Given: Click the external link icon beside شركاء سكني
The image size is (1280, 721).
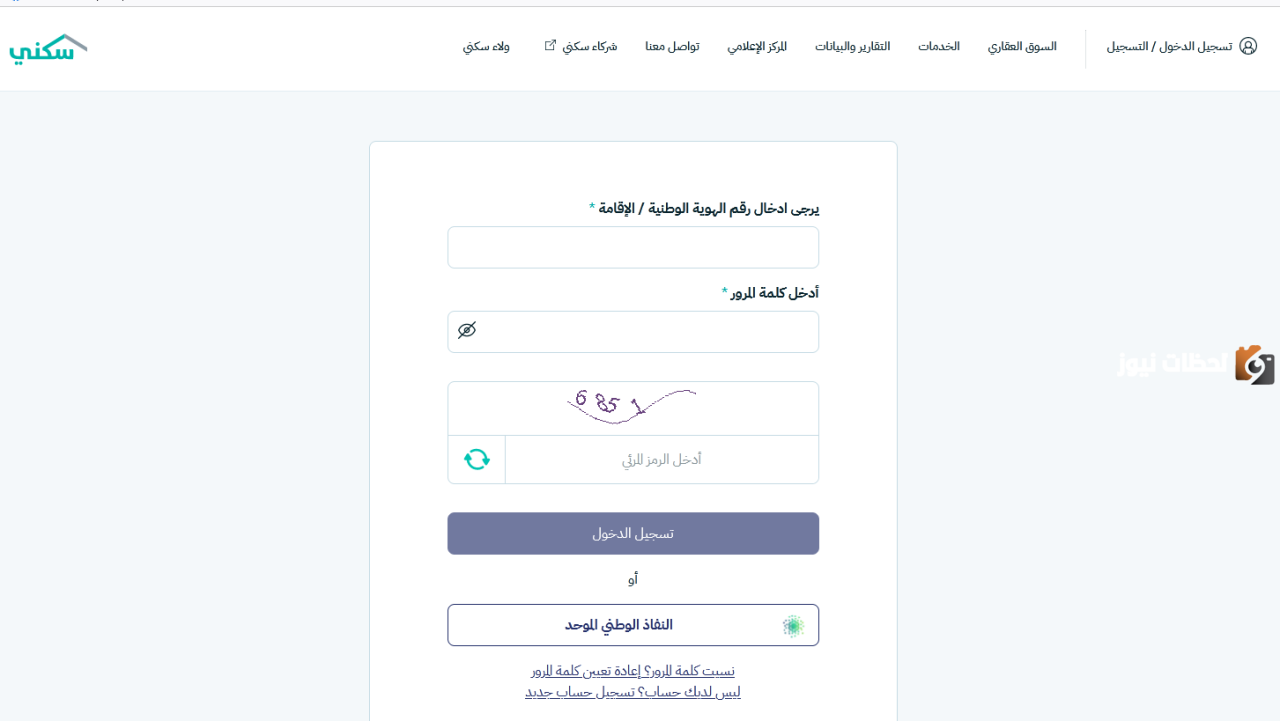Looking at the screenshot, I should pos(550,45).
